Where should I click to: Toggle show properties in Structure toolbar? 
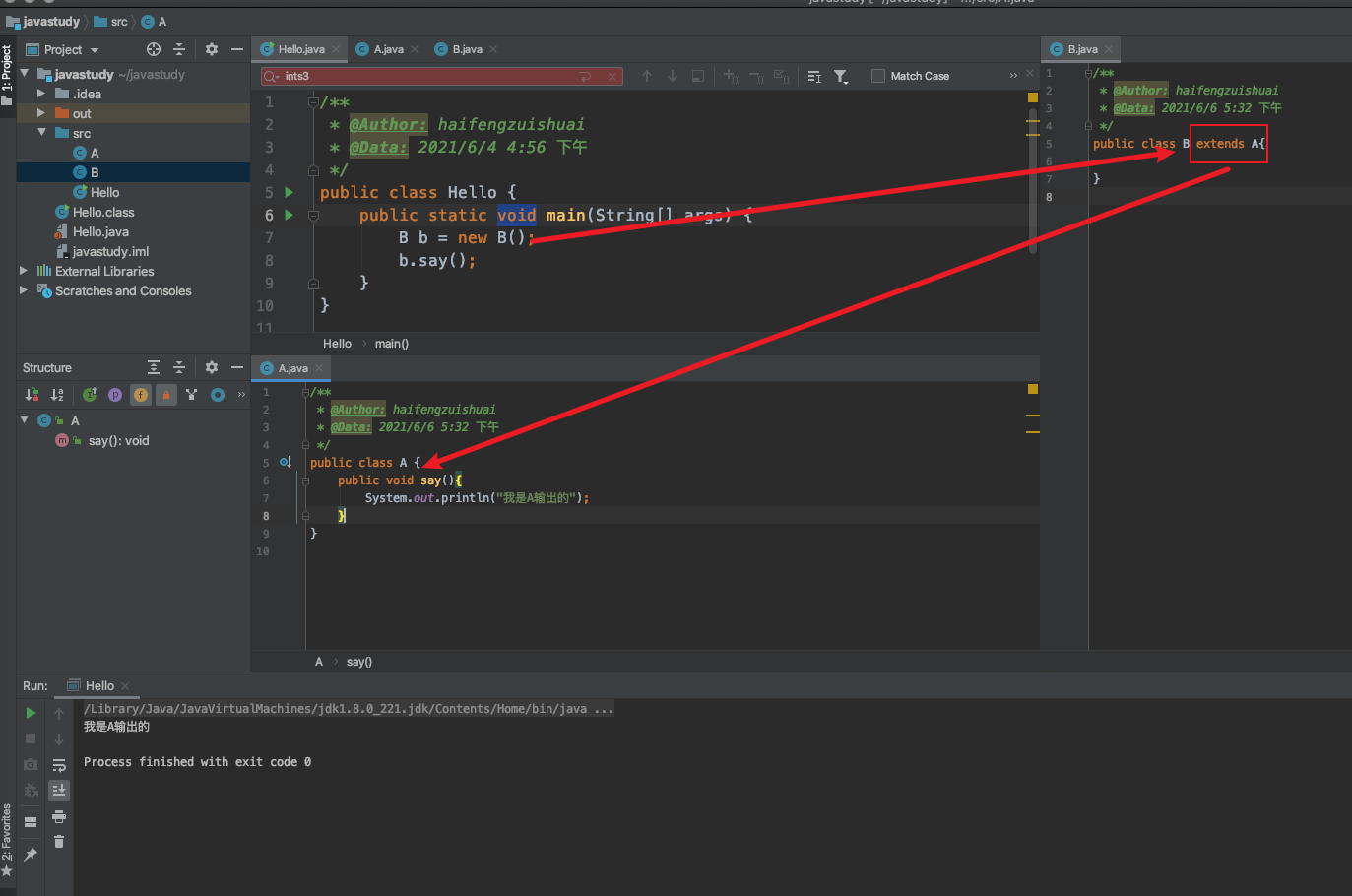click(x=115, y=395)
